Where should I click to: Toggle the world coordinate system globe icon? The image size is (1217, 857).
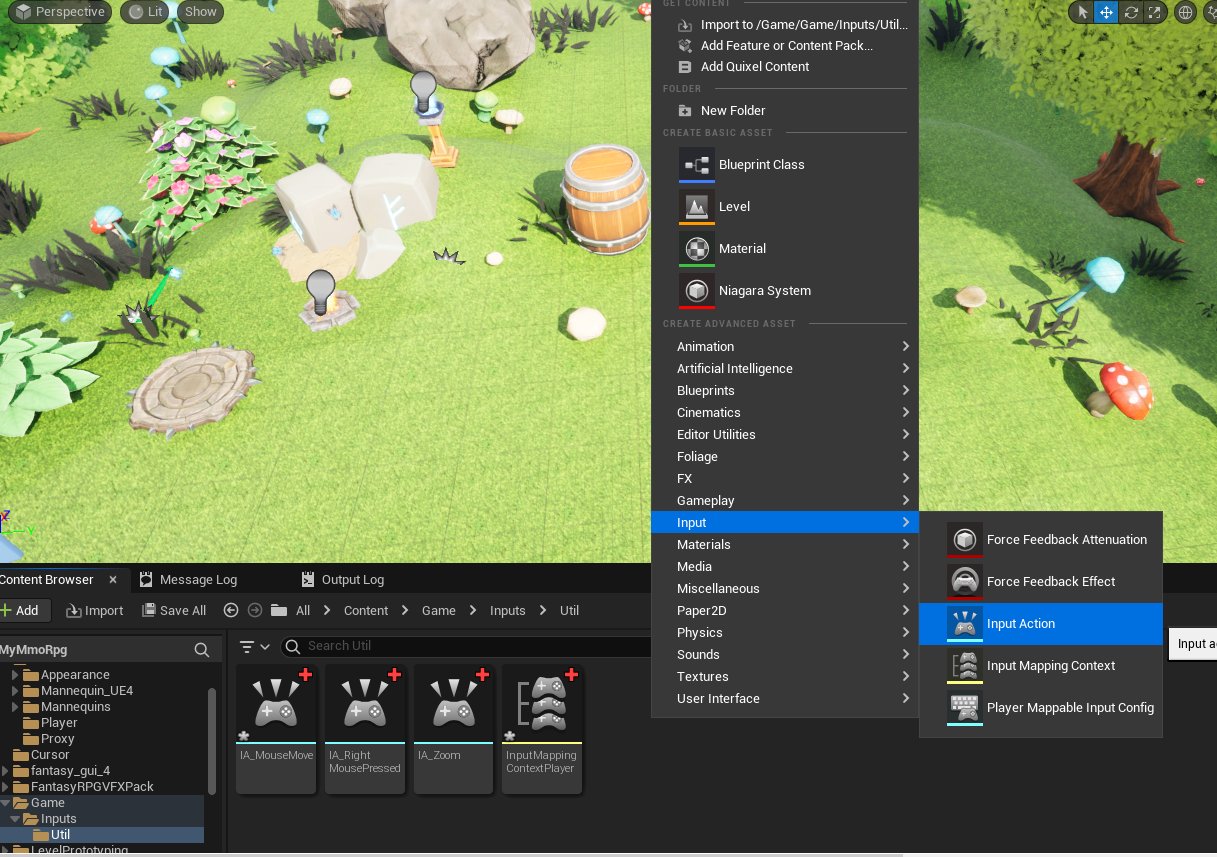(1186, 12)
